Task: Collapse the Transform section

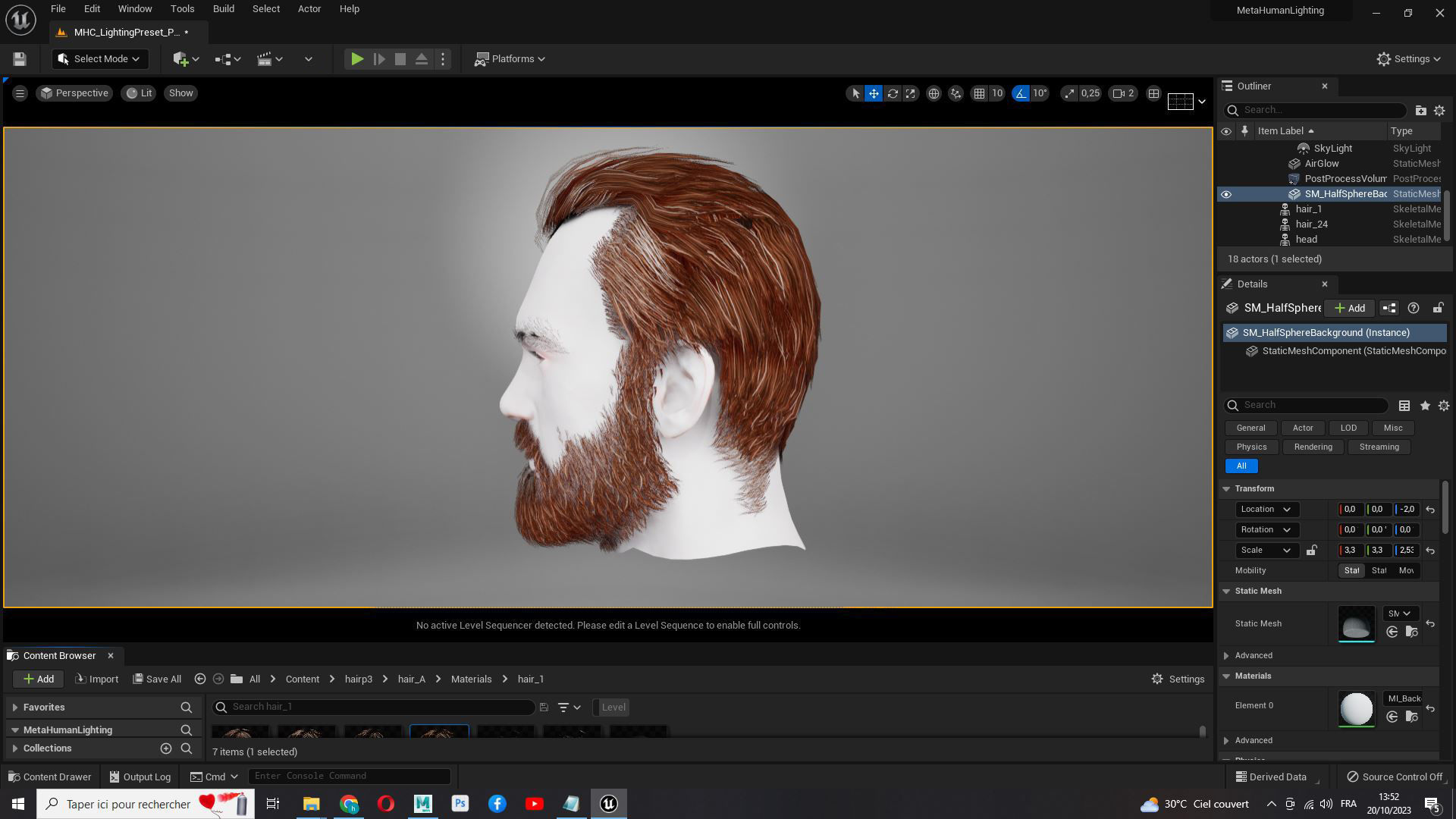Action: pyautogui.click(x=1226, y=489)
